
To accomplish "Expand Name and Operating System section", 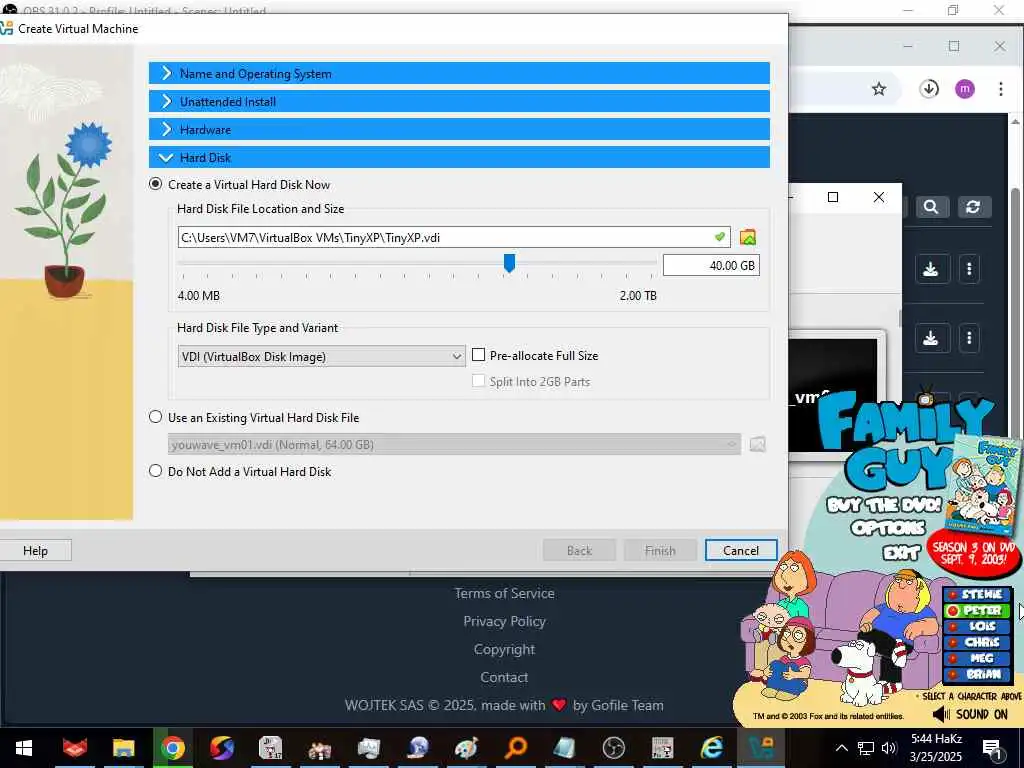I will 459,73.
